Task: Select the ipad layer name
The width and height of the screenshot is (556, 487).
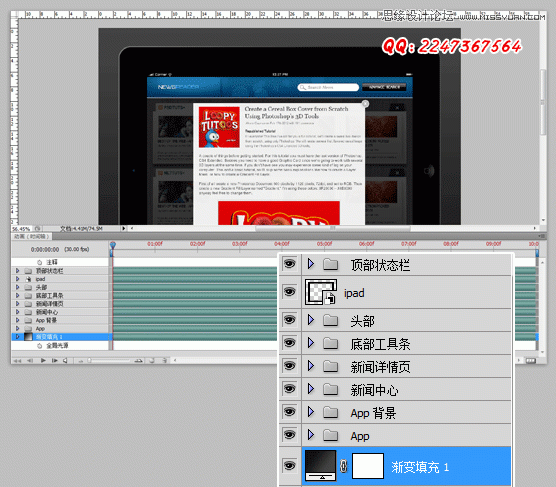Action: pos(354,293)
